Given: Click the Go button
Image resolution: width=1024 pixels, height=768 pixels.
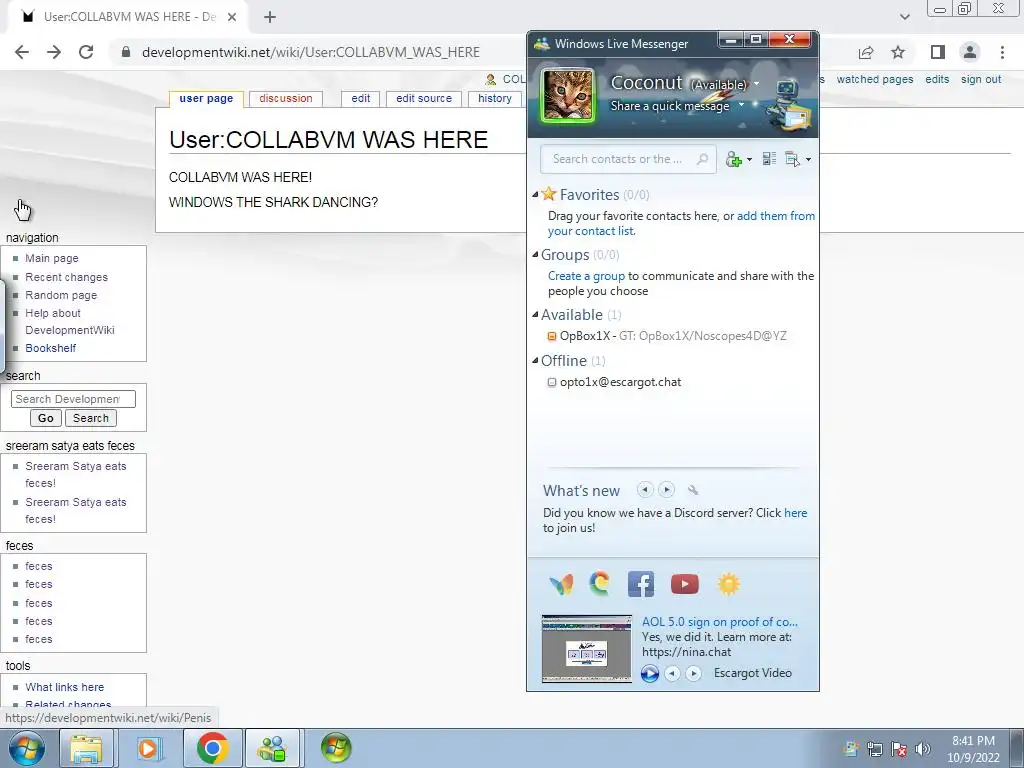Looking at the screenshot, I should [x=46, y=418].
